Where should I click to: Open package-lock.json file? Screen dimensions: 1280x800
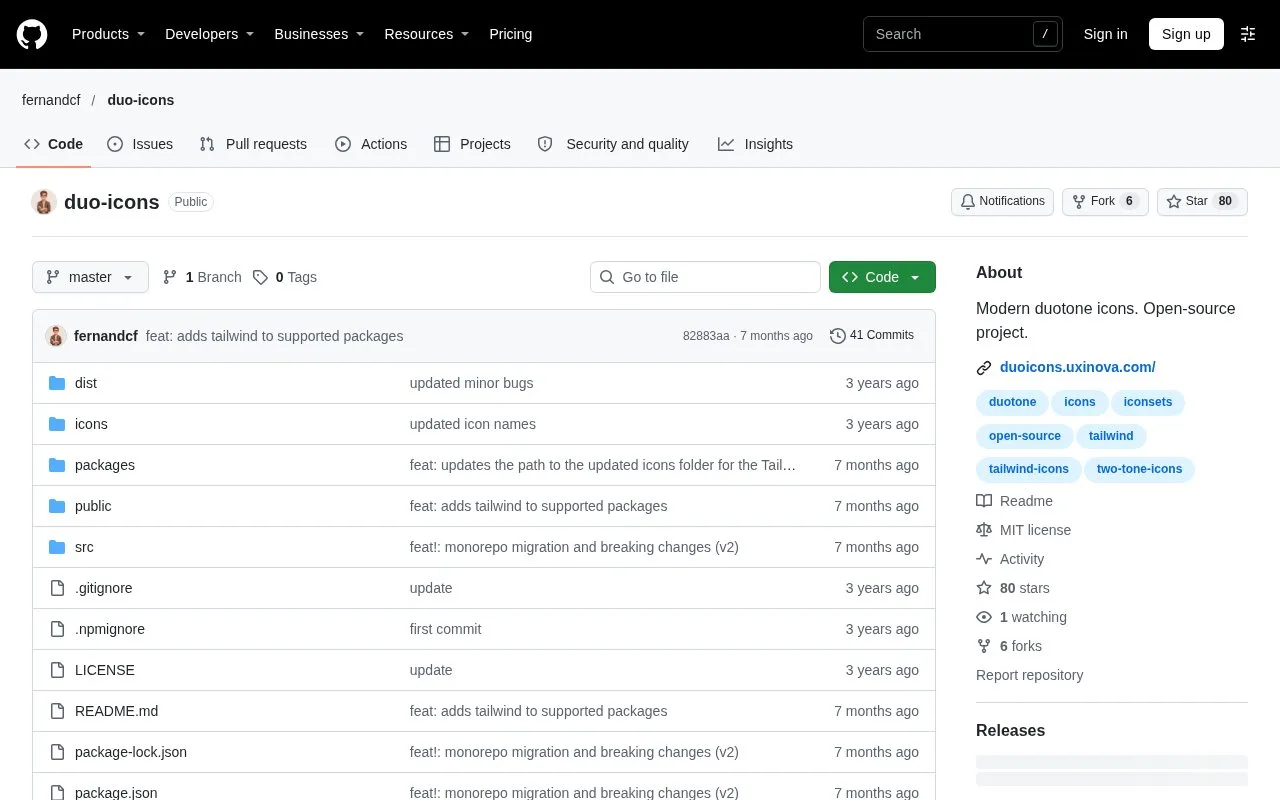tap(131, 752)
